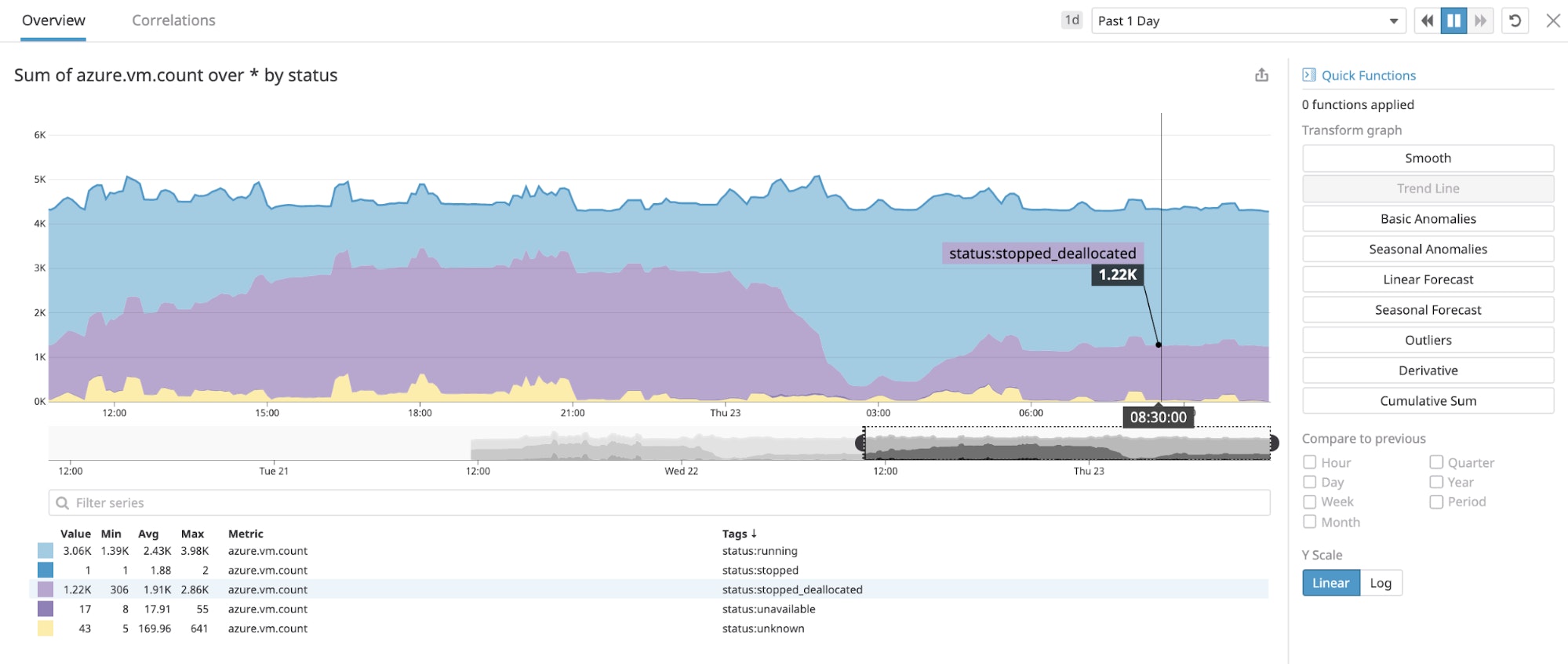Click the Filter series input field
The height and width of the screenshot is (664, 1568).
click(659, 503)
